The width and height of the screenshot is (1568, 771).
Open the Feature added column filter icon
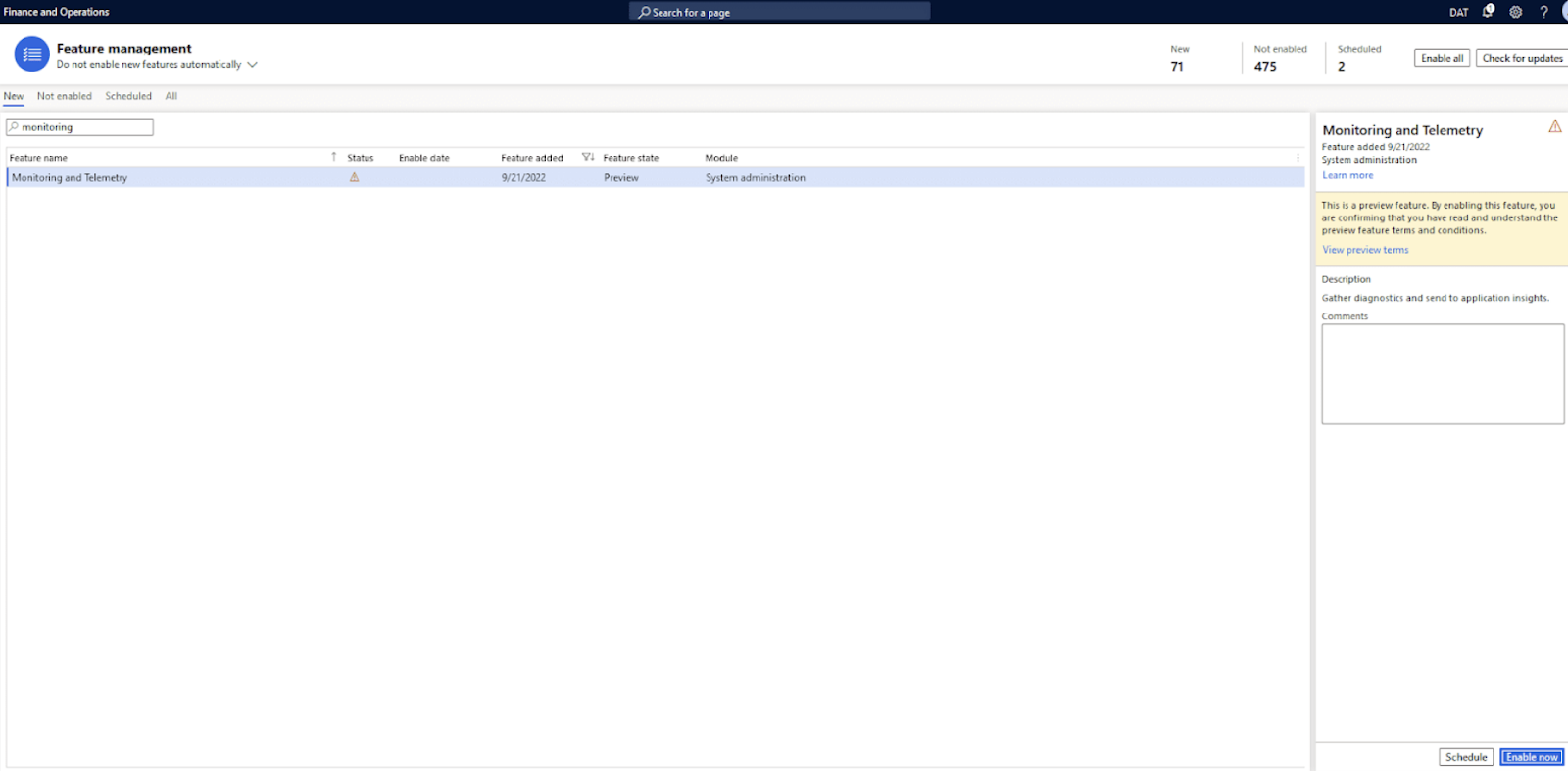pyautogui.click(x=588, y=157)
